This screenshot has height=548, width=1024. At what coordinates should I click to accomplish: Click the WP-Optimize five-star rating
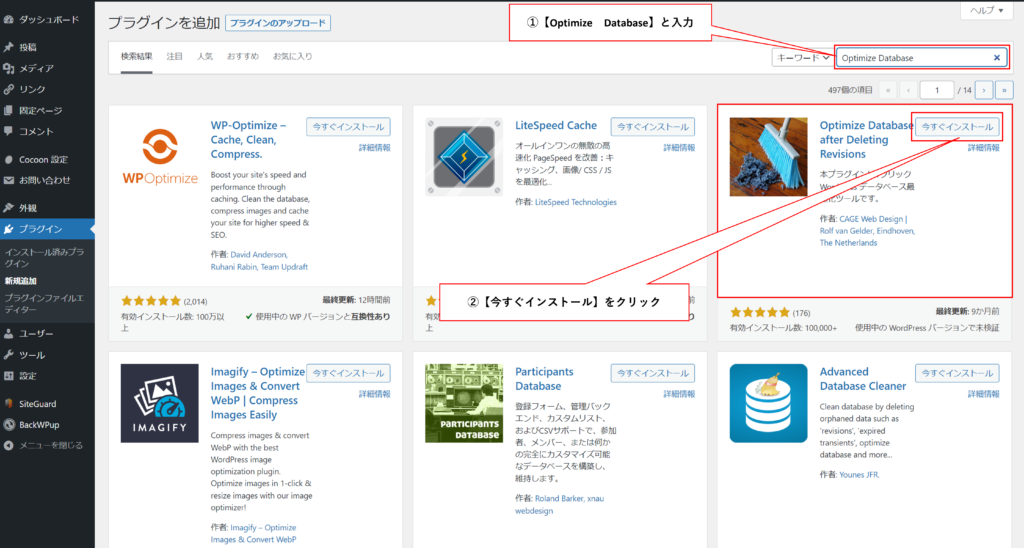coord(151,301)
